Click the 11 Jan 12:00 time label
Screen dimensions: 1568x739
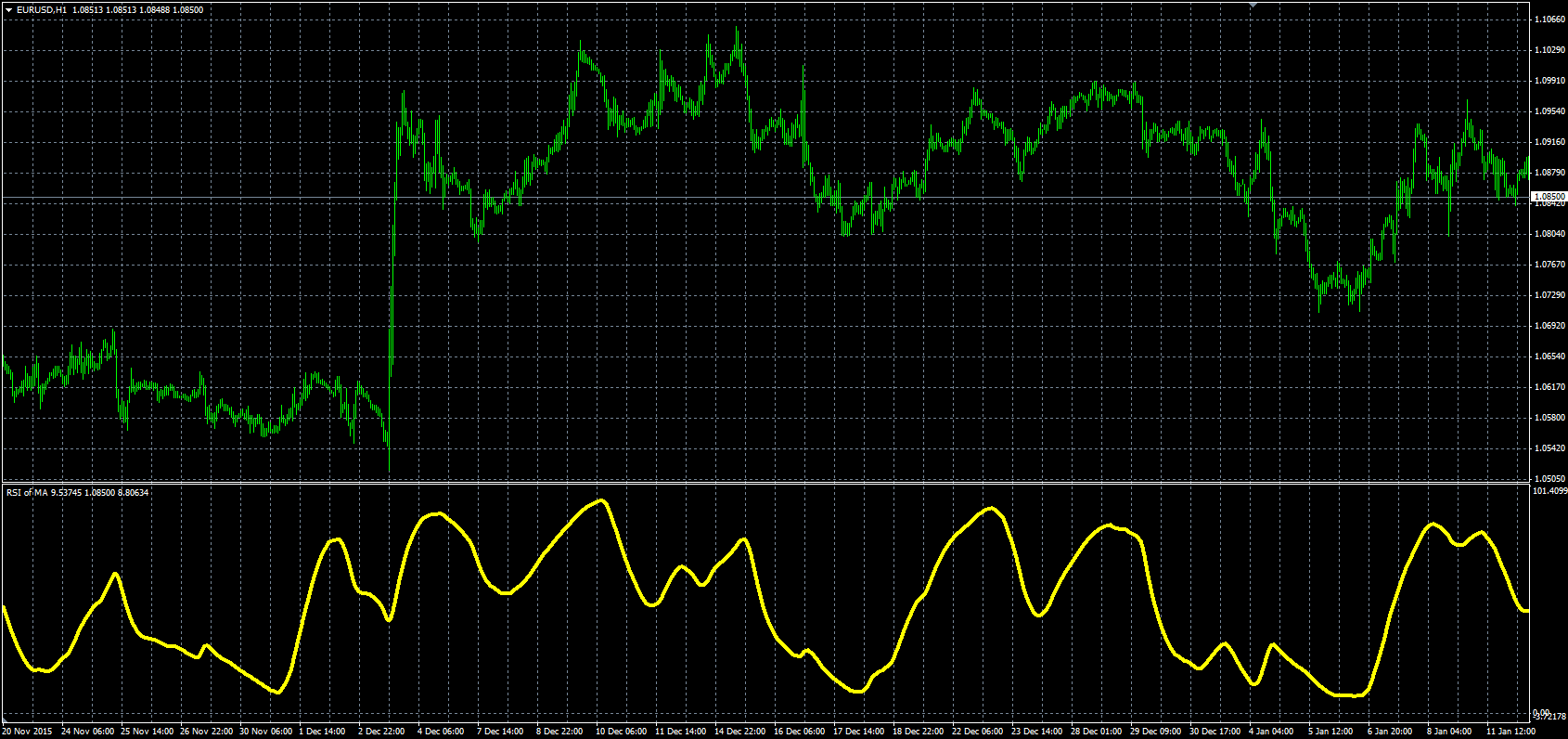1512,732
